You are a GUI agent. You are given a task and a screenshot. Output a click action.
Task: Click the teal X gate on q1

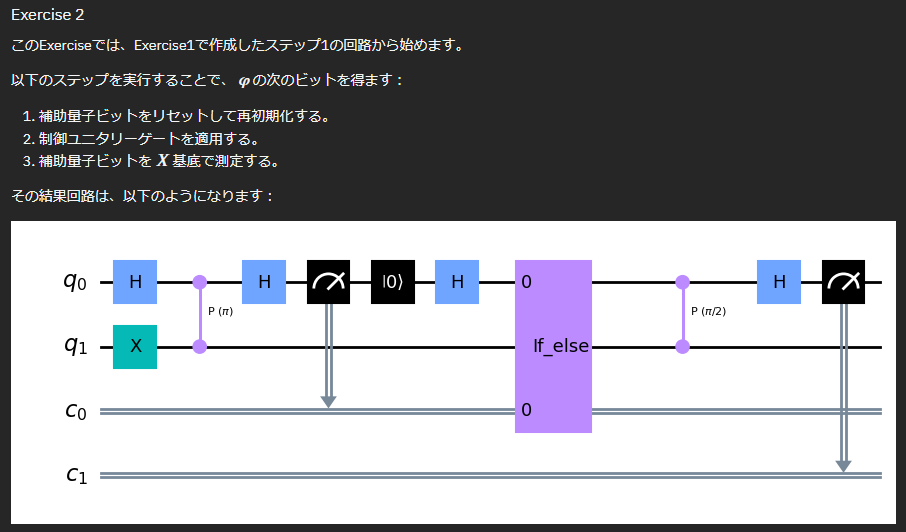pyautogui.click(x=135, y=347)
